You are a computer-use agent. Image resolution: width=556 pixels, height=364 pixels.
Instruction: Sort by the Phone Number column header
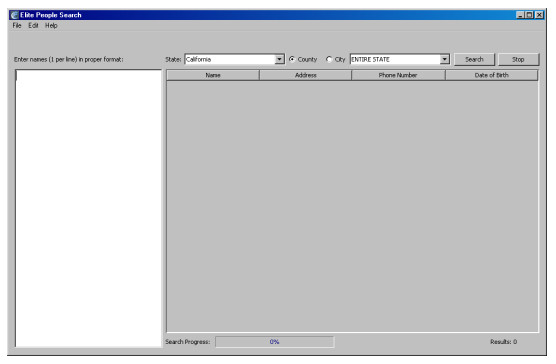tap(398, 75)
